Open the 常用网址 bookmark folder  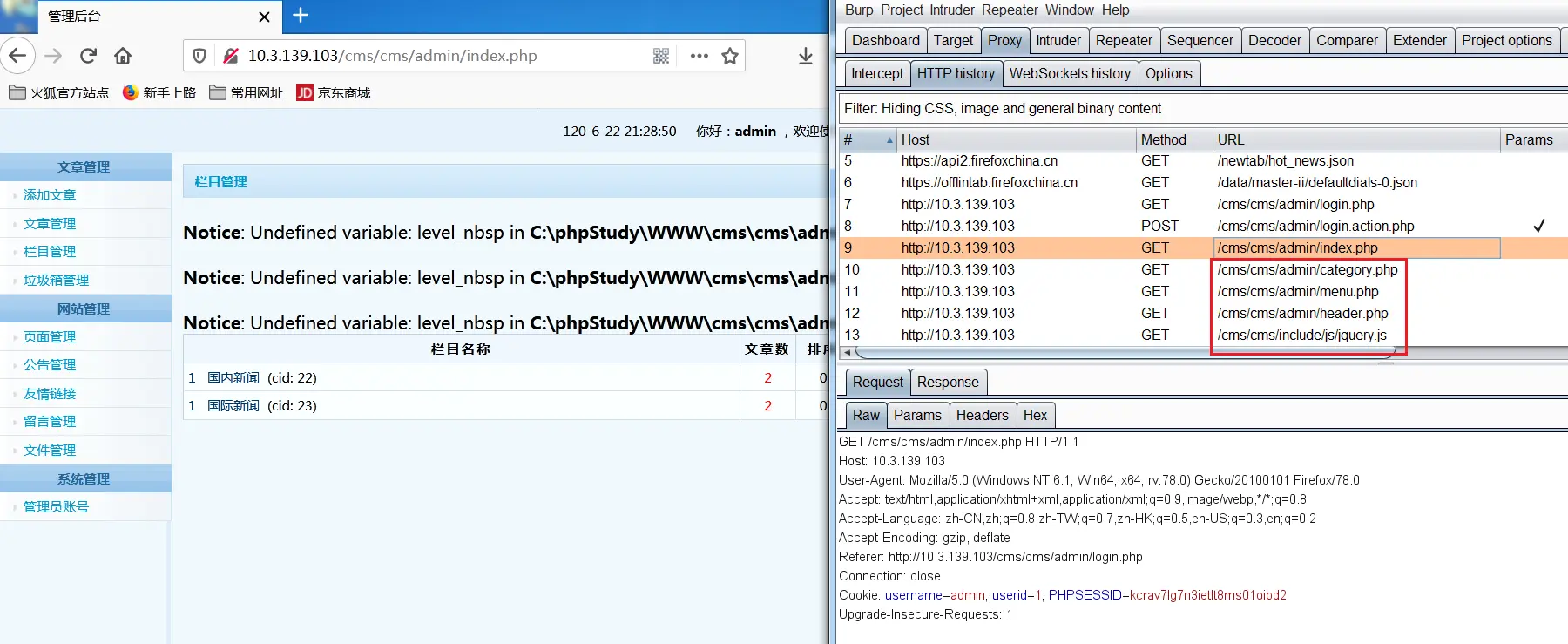247,92
